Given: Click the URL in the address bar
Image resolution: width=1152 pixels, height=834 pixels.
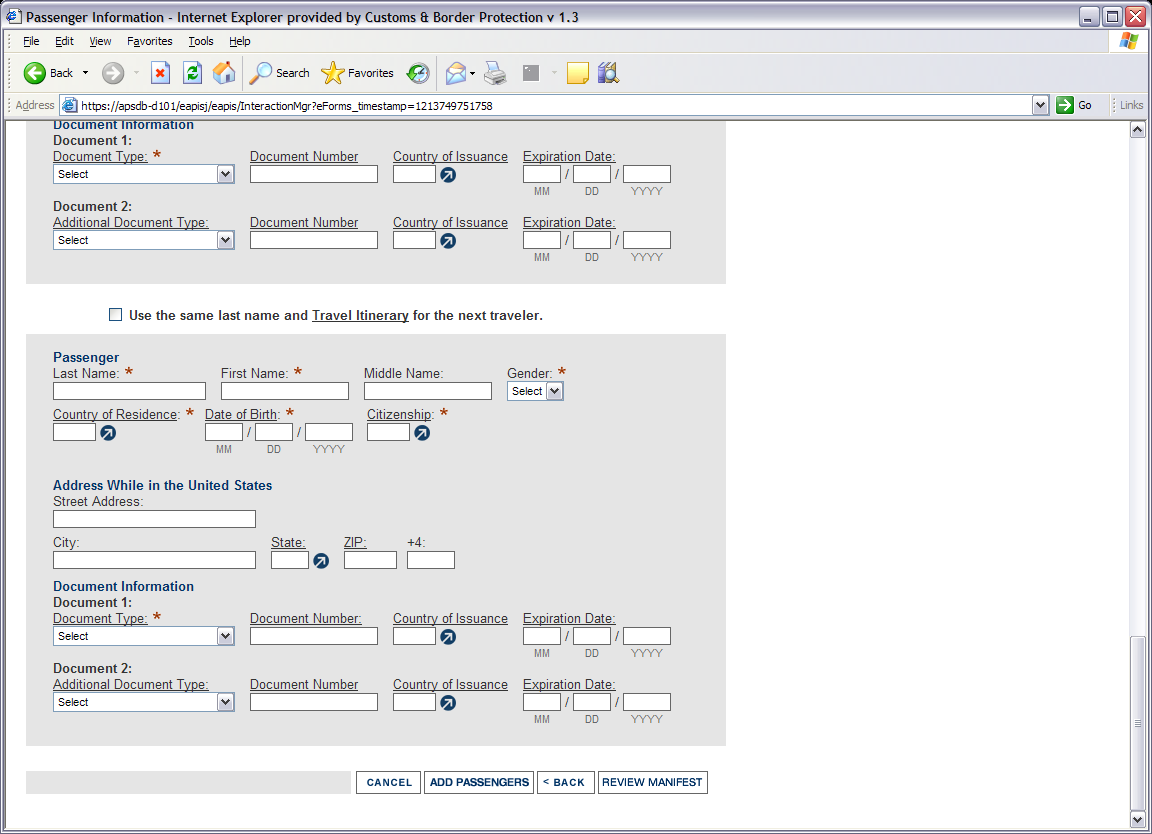Looking at the screenshot, I should (x=287, y=106).
